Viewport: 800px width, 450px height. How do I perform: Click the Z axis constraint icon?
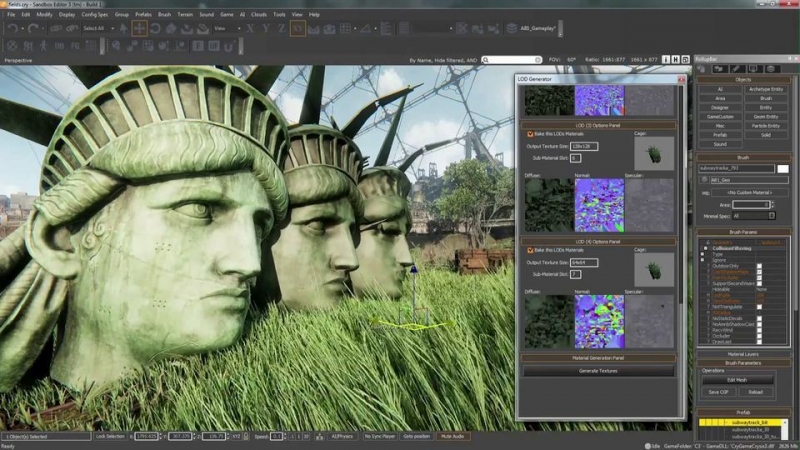coord(283,28)
